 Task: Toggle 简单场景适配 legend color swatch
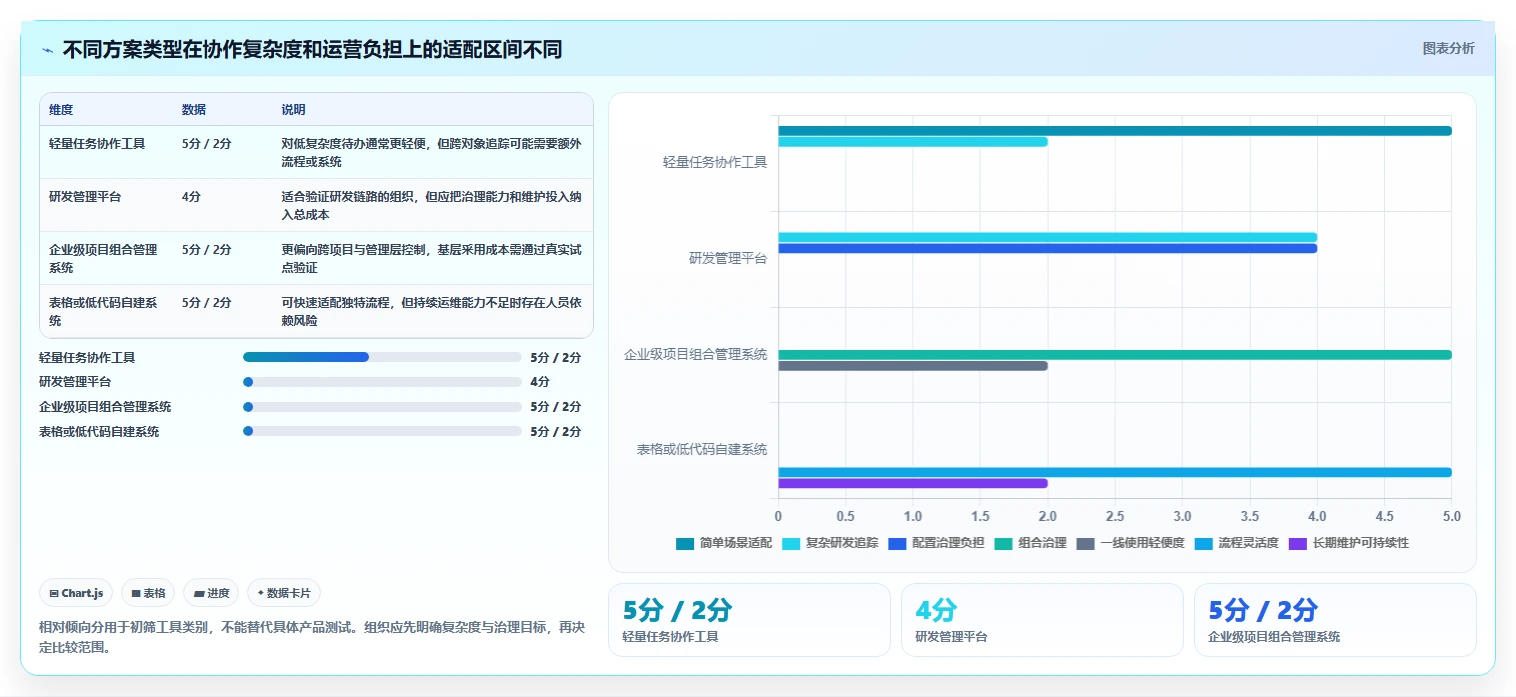(x=685, y=544)
